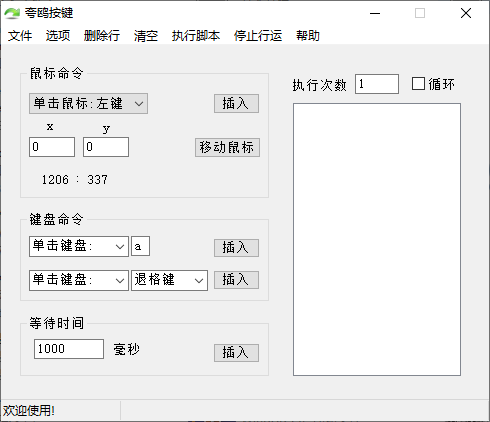Viewport: 490px width, 422px height.
Task: Click the app icon in title bar
Action: click(x=12, y=13)
